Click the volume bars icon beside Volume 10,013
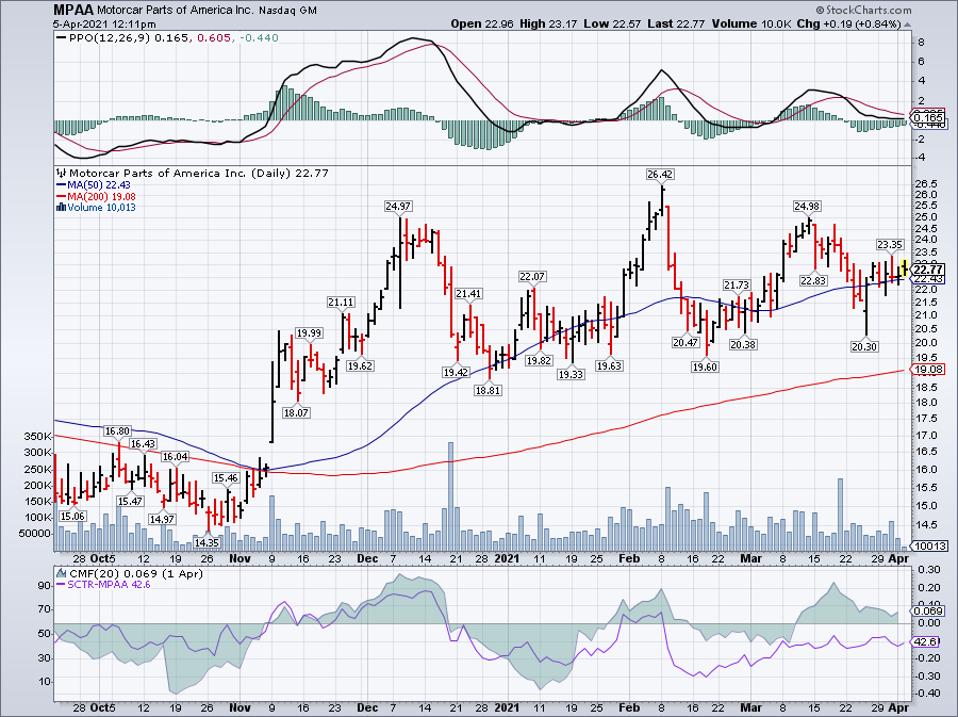 [60, 208]
